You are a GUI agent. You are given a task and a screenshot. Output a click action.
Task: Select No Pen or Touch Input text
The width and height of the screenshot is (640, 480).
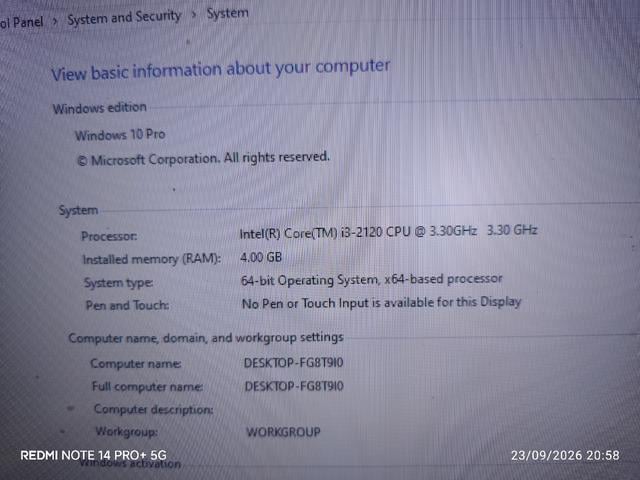pyautogui.click(x=382, y=303)
